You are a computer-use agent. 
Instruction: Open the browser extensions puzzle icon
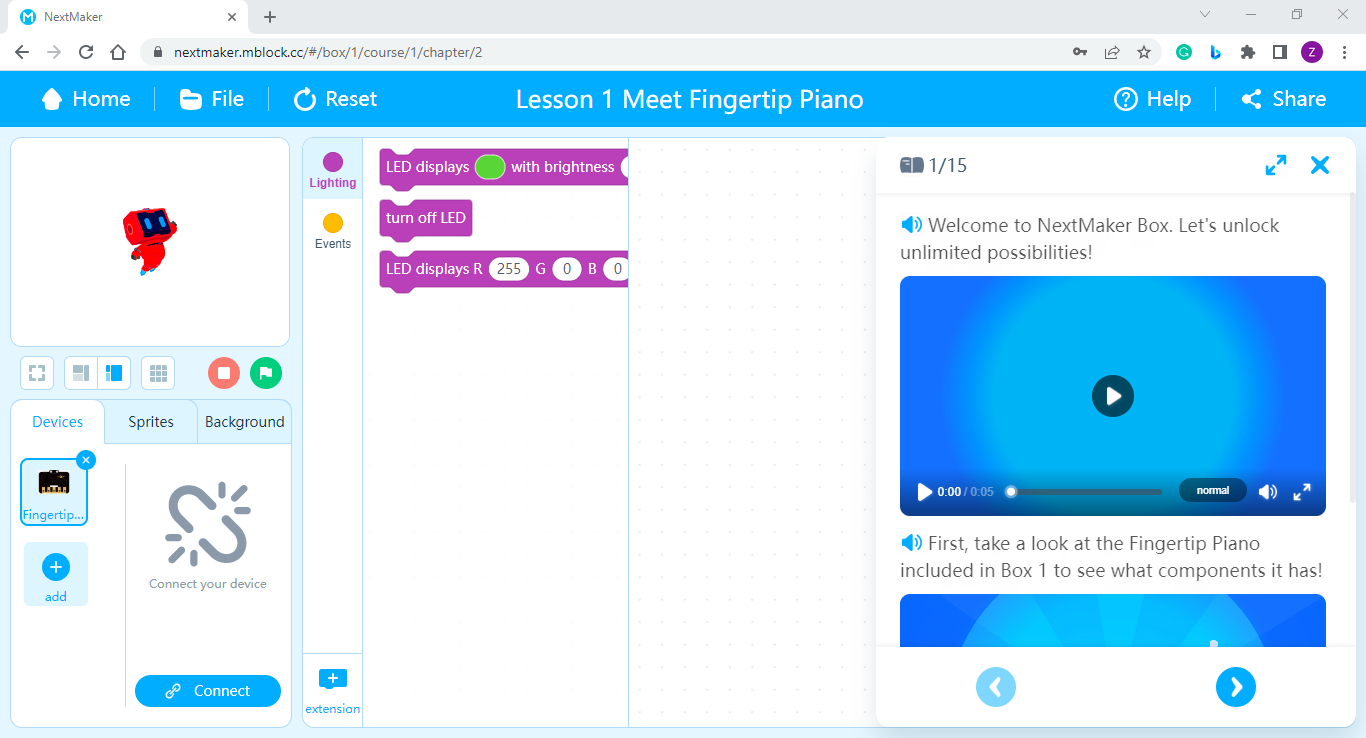pyautogui.click(x=1248, y=52)
